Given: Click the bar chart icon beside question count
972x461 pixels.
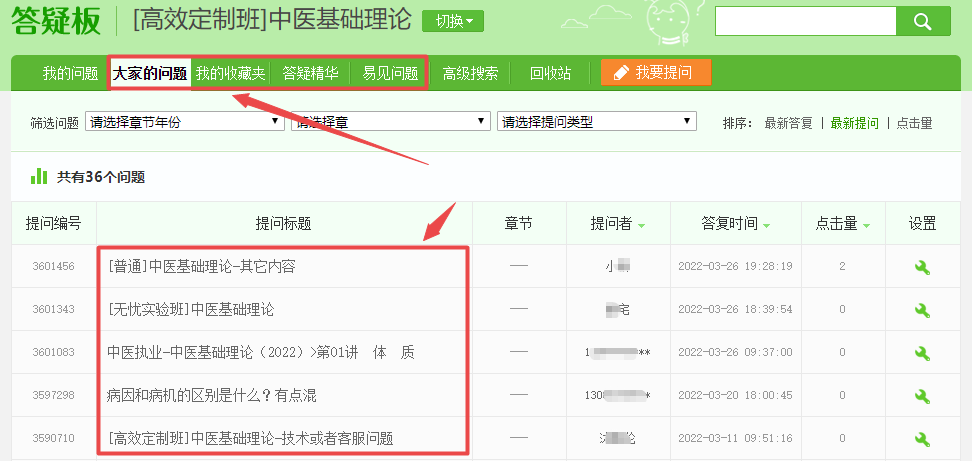Looking at the screenshot, I should point(39,176).
